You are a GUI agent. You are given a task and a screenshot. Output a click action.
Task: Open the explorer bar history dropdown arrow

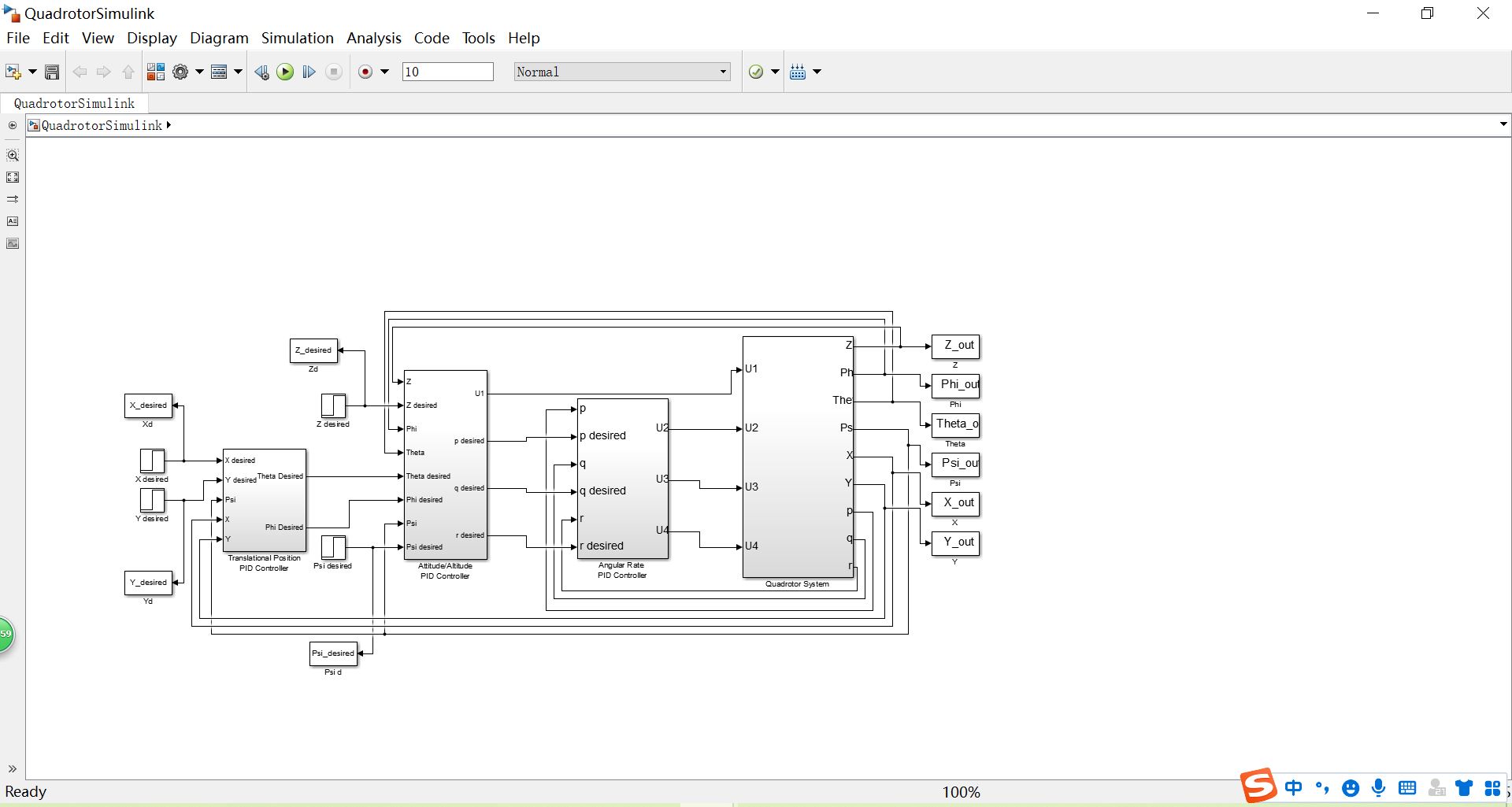[x=1503, y=124]
